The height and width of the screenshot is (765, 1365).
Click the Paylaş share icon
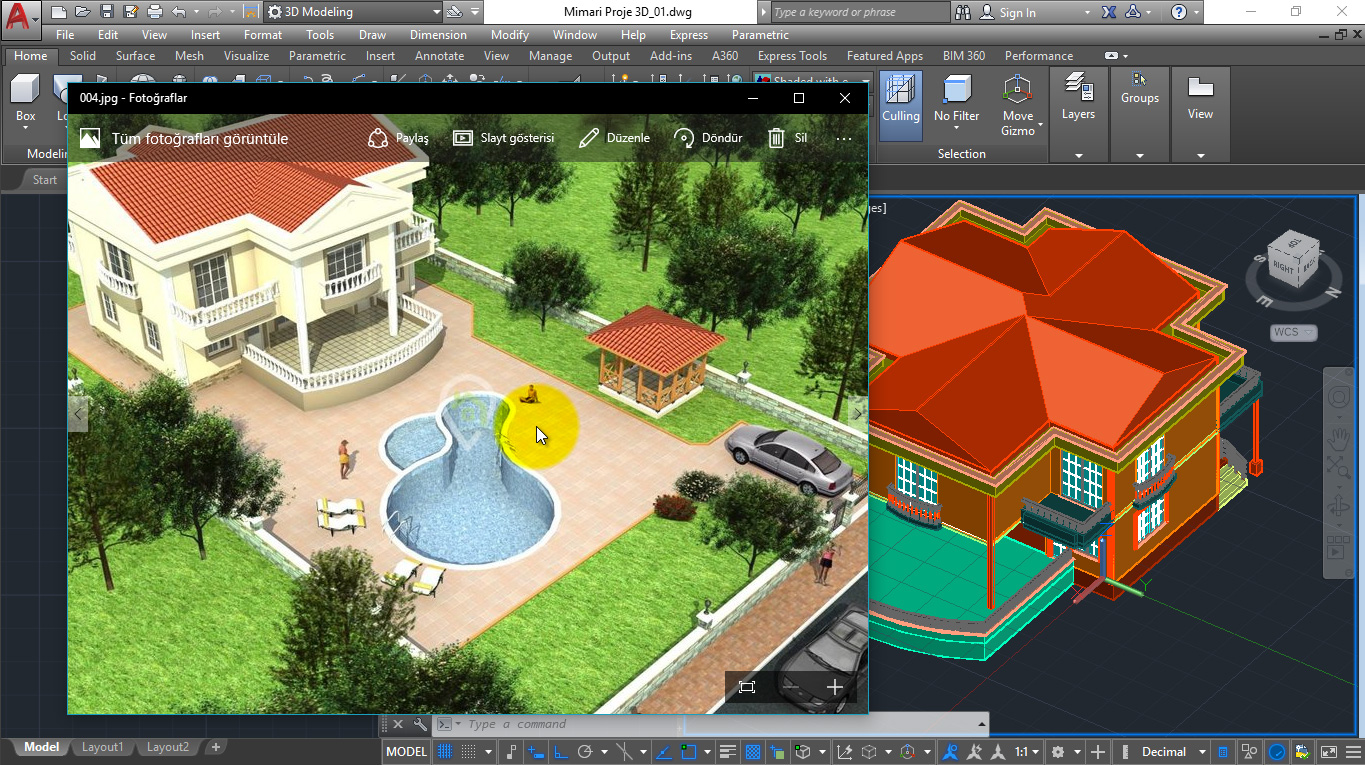tap(378, 138)
